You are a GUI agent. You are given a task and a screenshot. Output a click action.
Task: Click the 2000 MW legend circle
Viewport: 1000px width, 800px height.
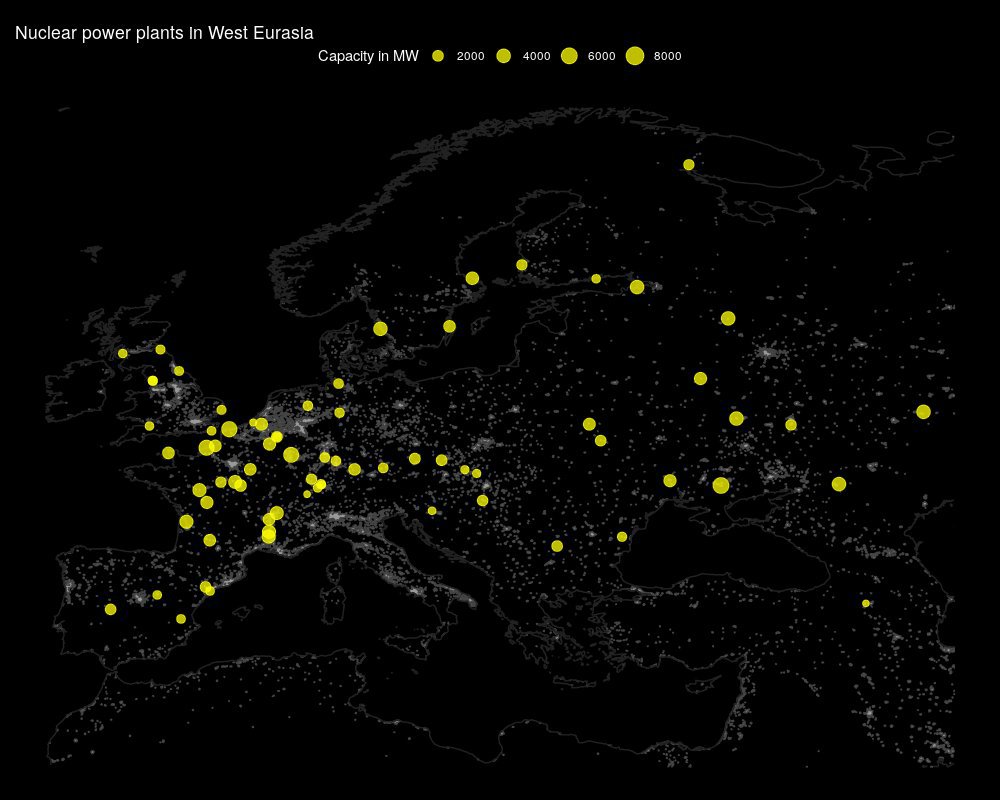[438, 57]
